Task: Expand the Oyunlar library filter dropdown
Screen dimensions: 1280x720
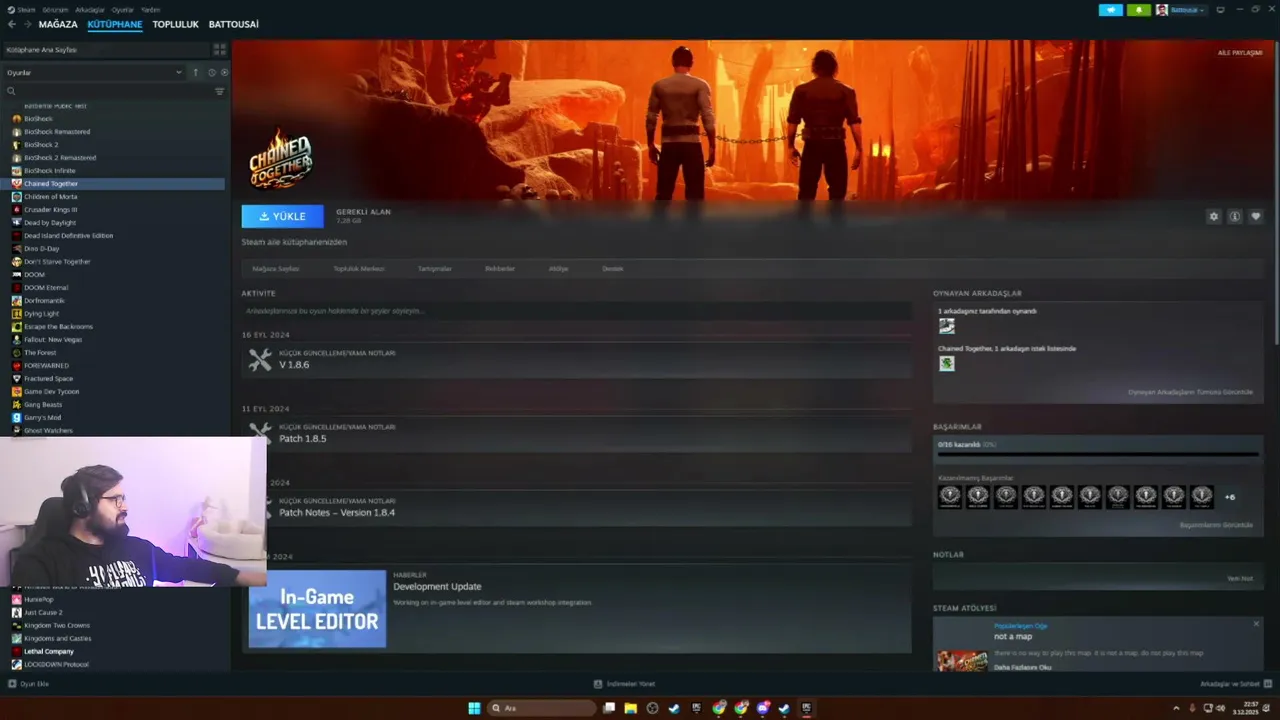Action: click(x=95, y=72)
